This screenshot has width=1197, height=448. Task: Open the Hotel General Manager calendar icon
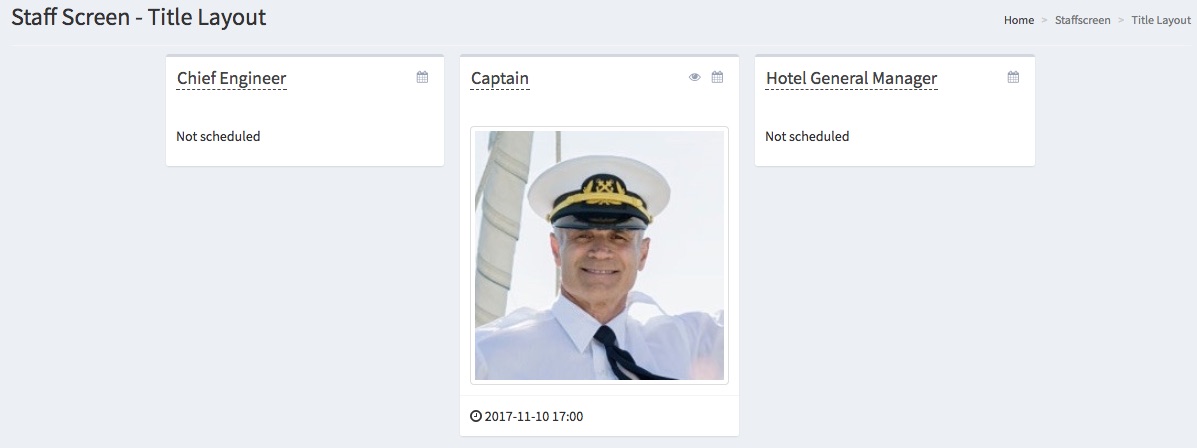pyautogui.click(x=1013, y=77)
